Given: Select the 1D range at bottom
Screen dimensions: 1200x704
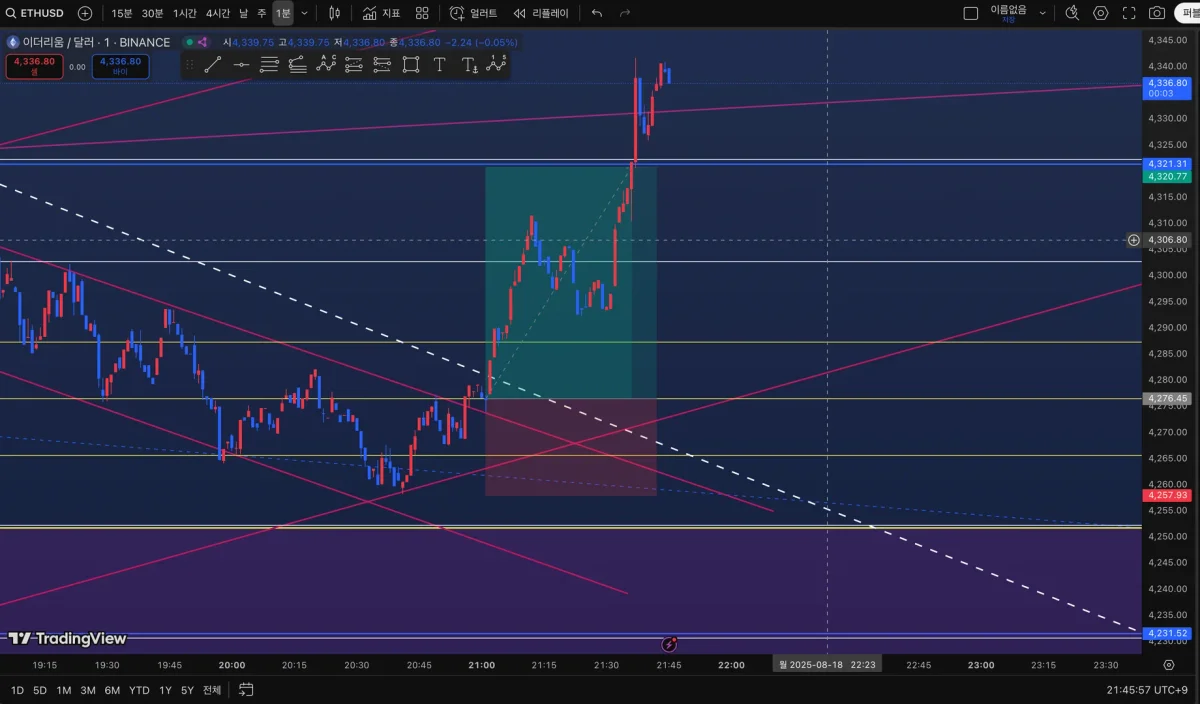Looking at the screenshot, I should click(16, 690).
